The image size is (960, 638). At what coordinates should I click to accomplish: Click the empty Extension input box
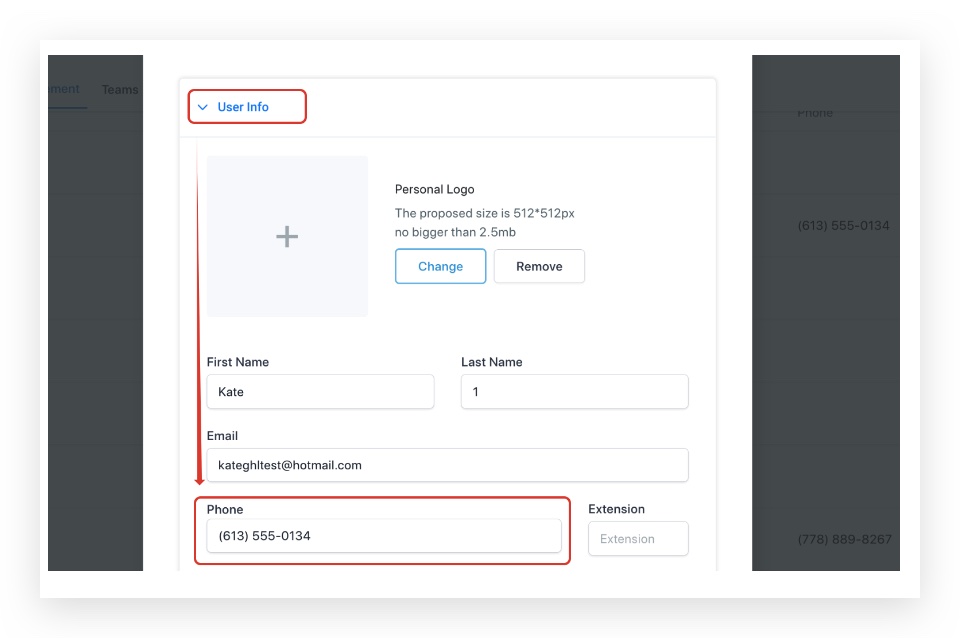pyautogui.click(x=638, y=539)
